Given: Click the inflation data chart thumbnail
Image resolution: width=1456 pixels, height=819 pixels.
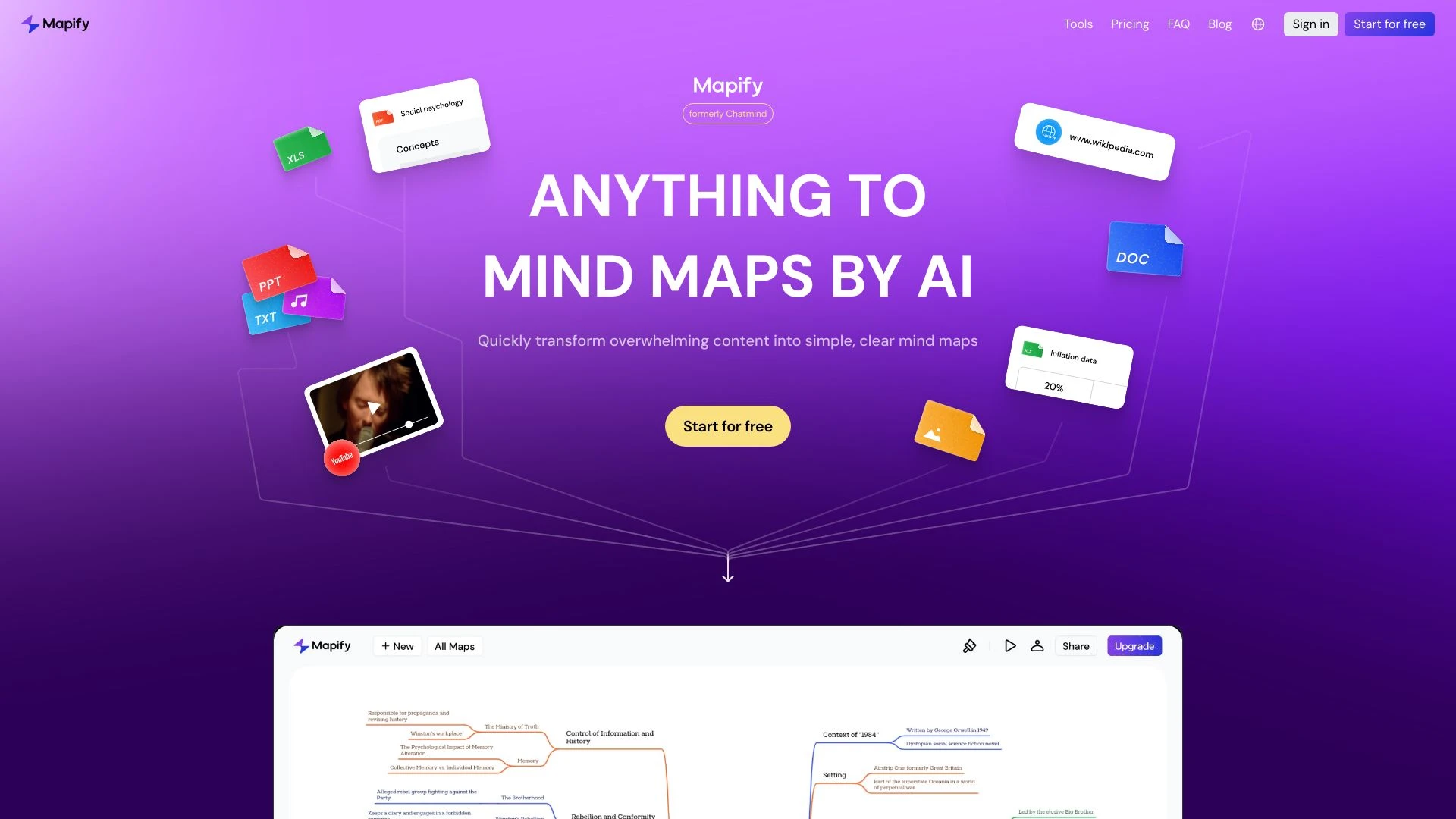Looking at the screenshot, I should coord(1069,369).
